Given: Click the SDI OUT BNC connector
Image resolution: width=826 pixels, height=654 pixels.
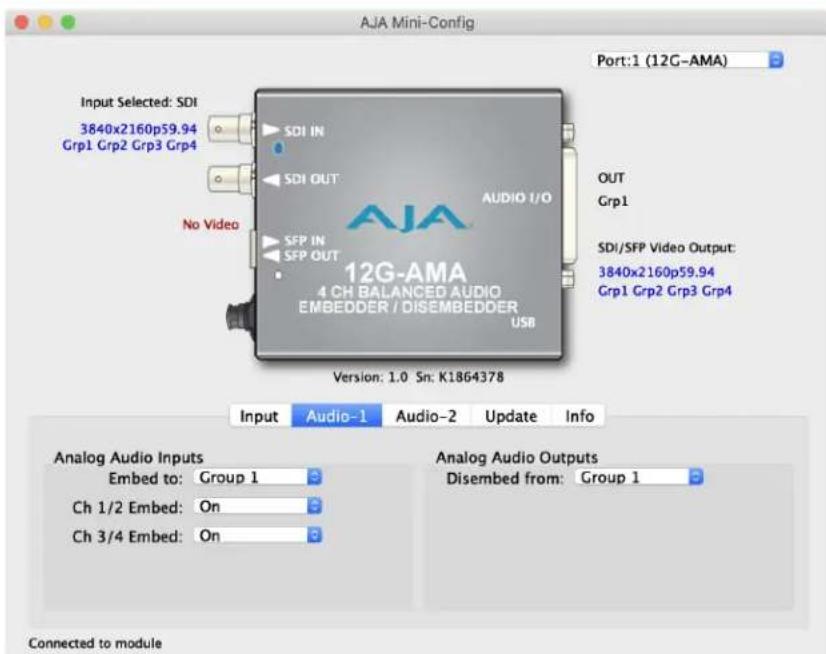Looking at the screenshot, I should pos(232,180).
